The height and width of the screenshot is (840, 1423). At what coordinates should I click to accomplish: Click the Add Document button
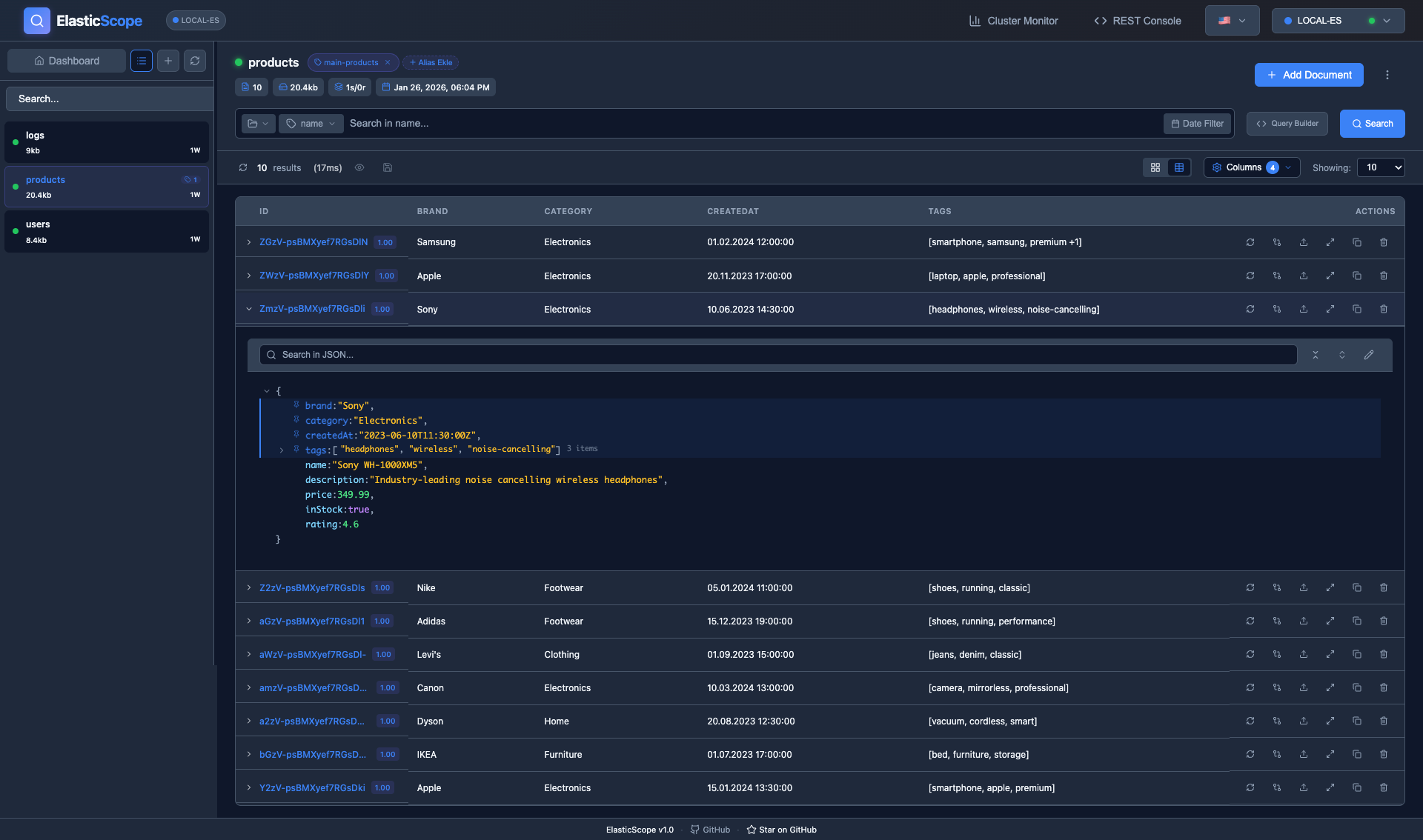[1308, 75]
